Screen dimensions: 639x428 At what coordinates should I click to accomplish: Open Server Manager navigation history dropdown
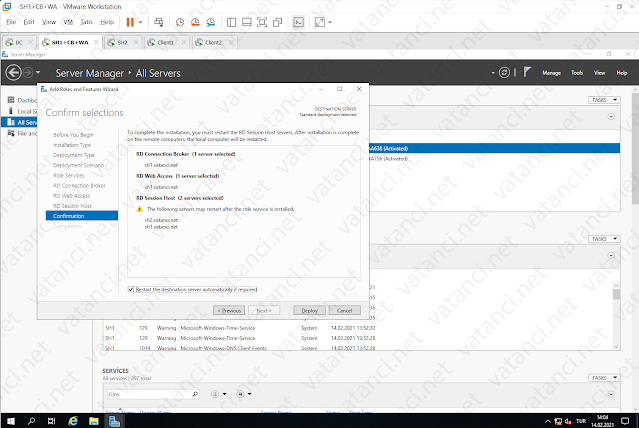[38, 73]
